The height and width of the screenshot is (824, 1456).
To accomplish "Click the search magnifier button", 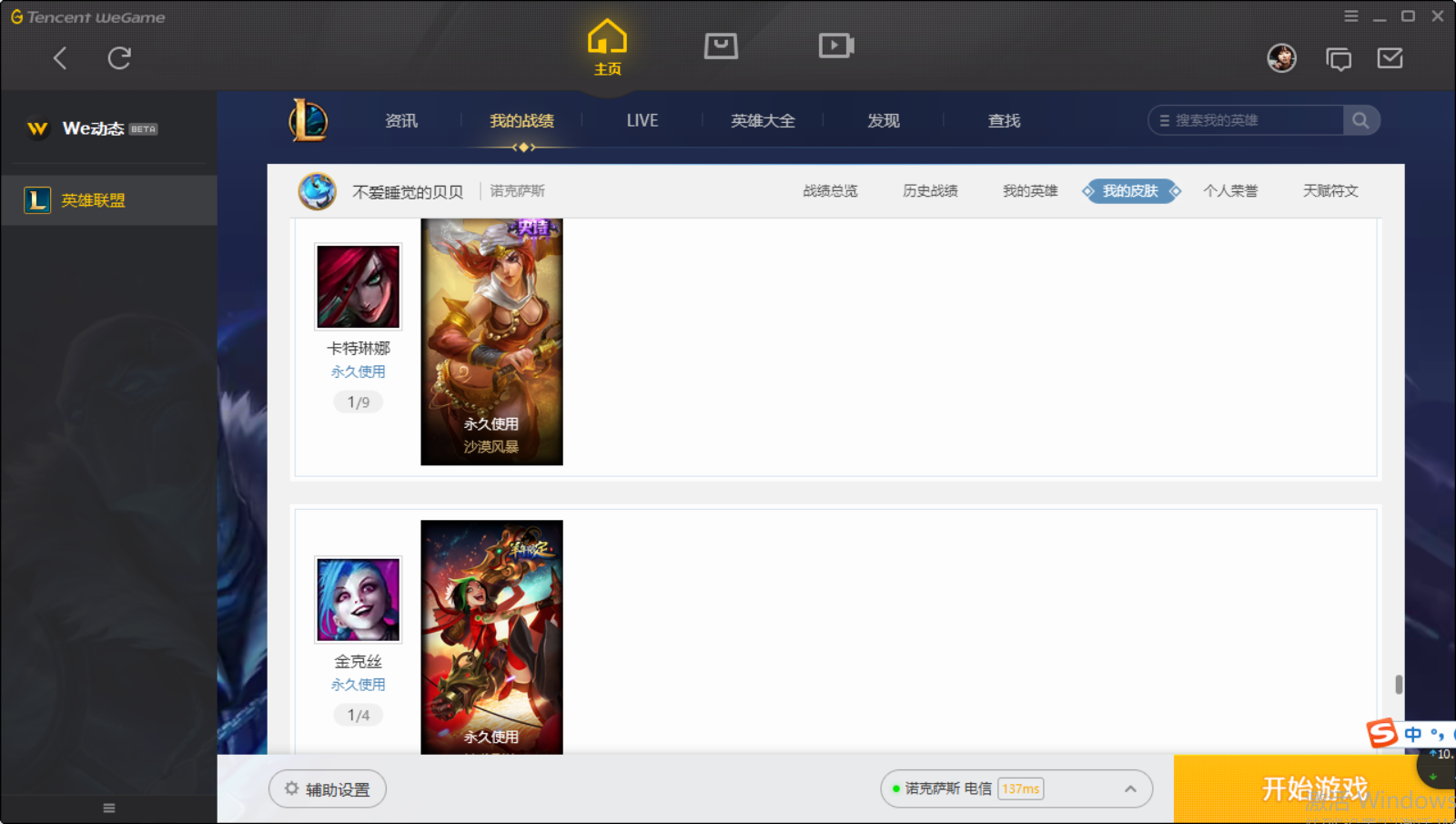I will 1360,120.
